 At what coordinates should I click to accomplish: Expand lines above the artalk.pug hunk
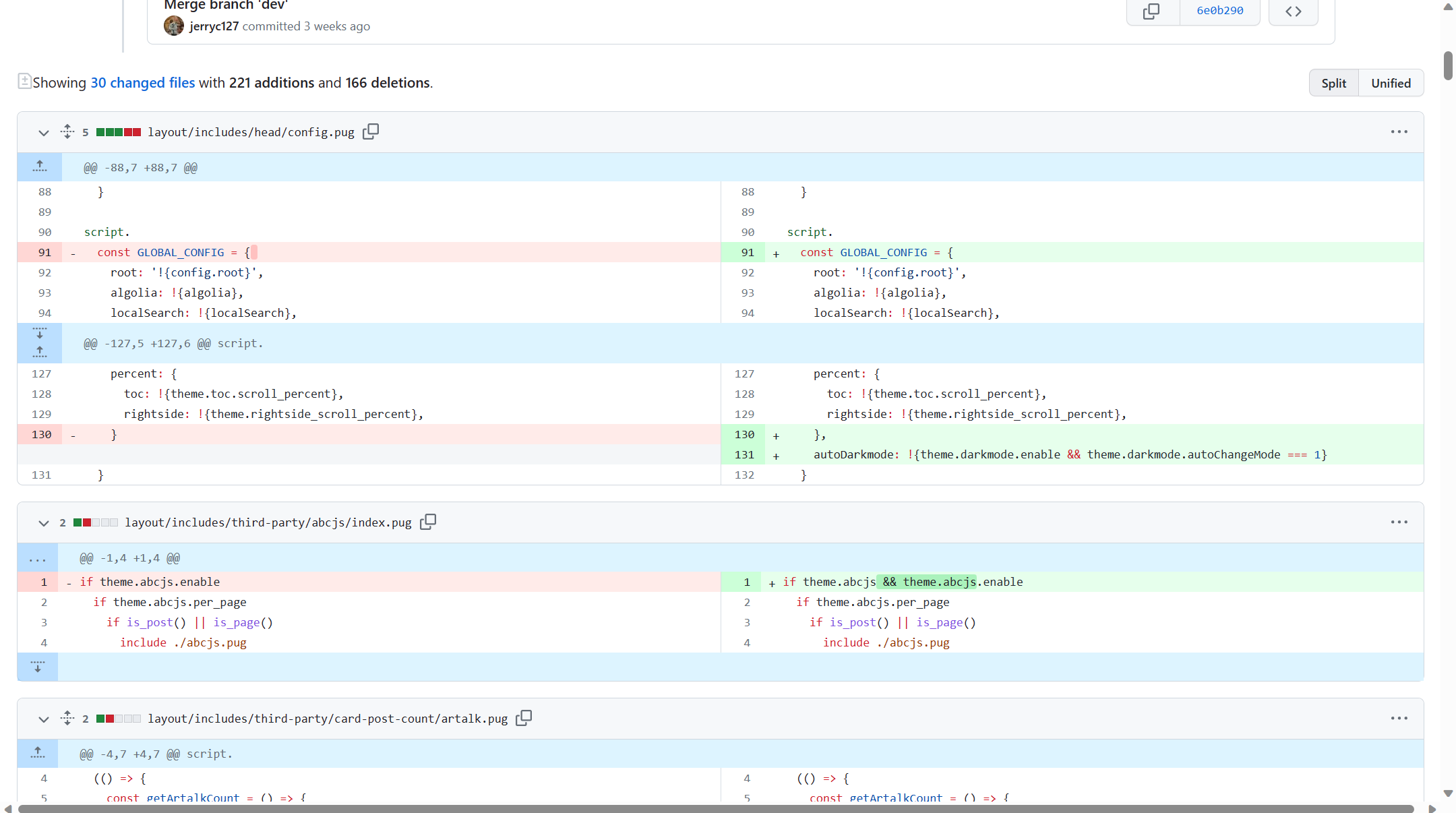(x=37, y=753)
